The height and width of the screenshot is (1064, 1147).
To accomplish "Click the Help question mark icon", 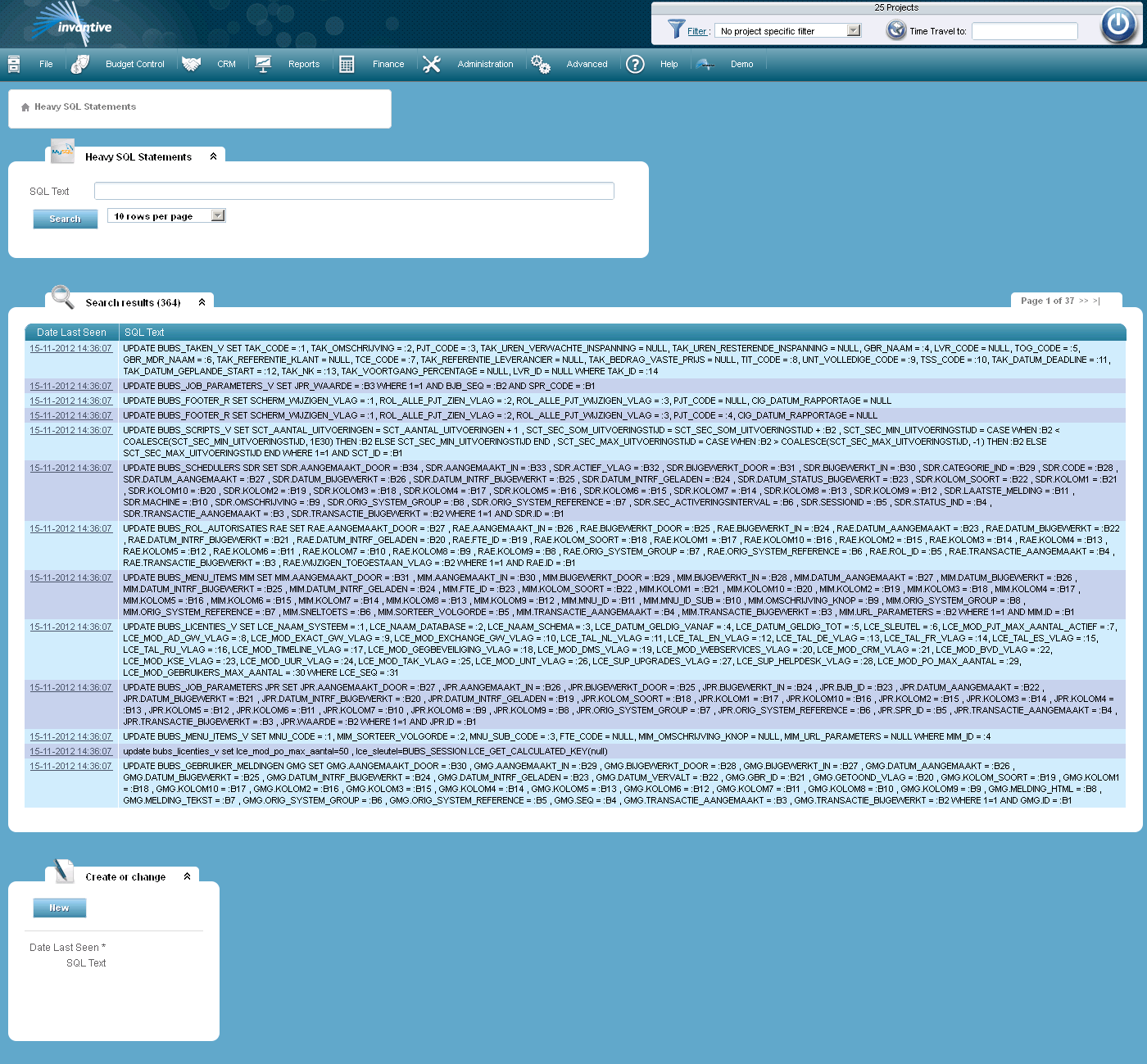I will tap(635, 64).
